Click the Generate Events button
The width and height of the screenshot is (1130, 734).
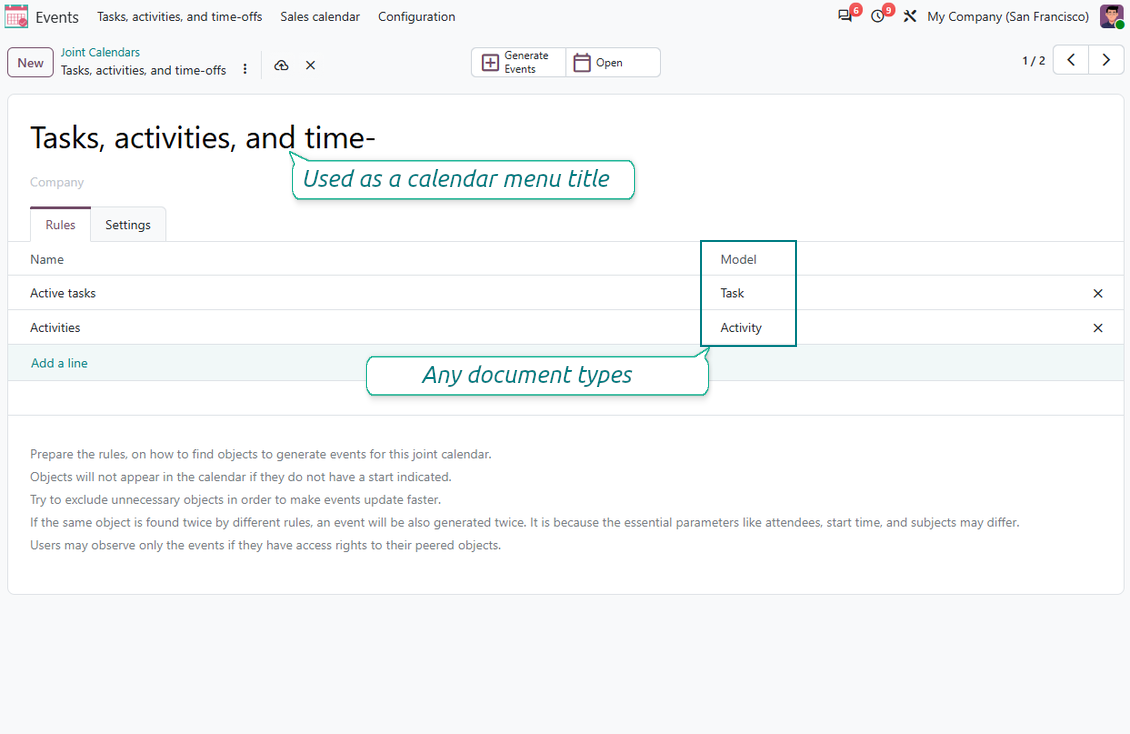tap(519, 63)
